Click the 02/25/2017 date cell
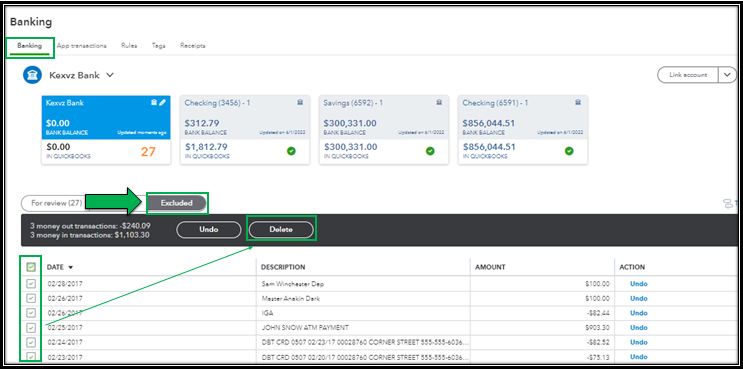This screenshot has height=370, width=743. (x=65, y=328)
